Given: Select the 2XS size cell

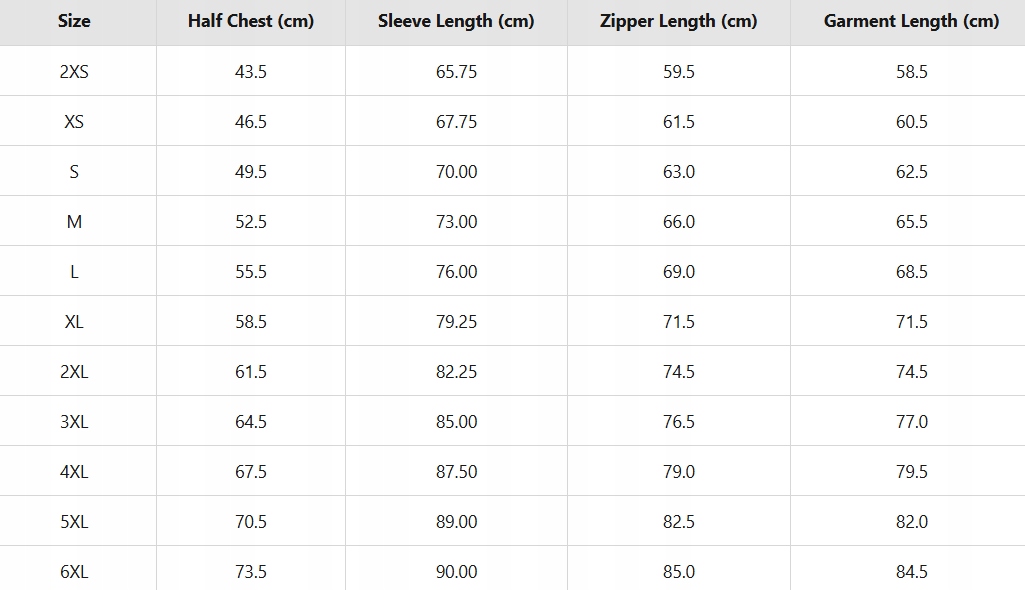Looking at the screenshot, I should coord(74,72).
